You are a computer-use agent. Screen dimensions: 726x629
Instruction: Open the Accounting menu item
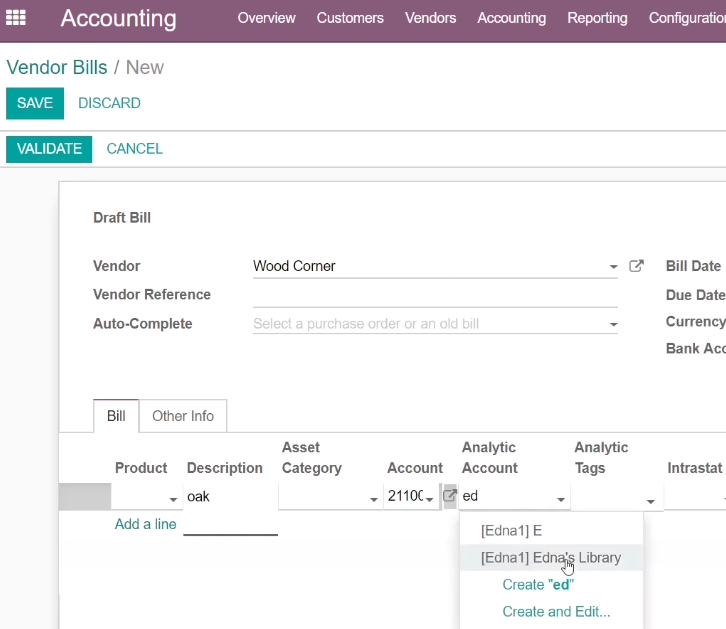511,18
